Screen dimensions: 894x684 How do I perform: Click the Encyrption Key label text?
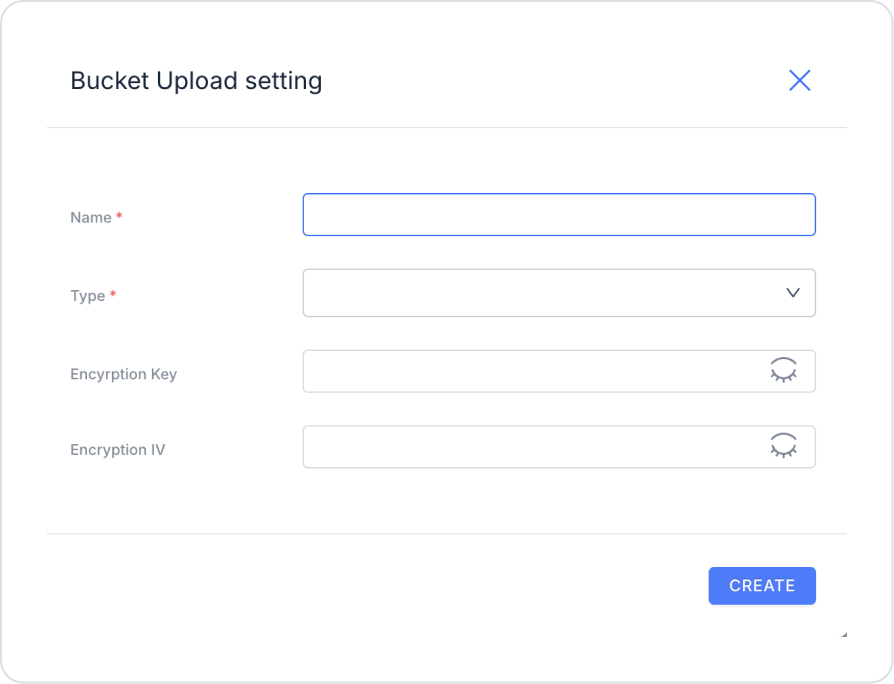coord(124,374)
